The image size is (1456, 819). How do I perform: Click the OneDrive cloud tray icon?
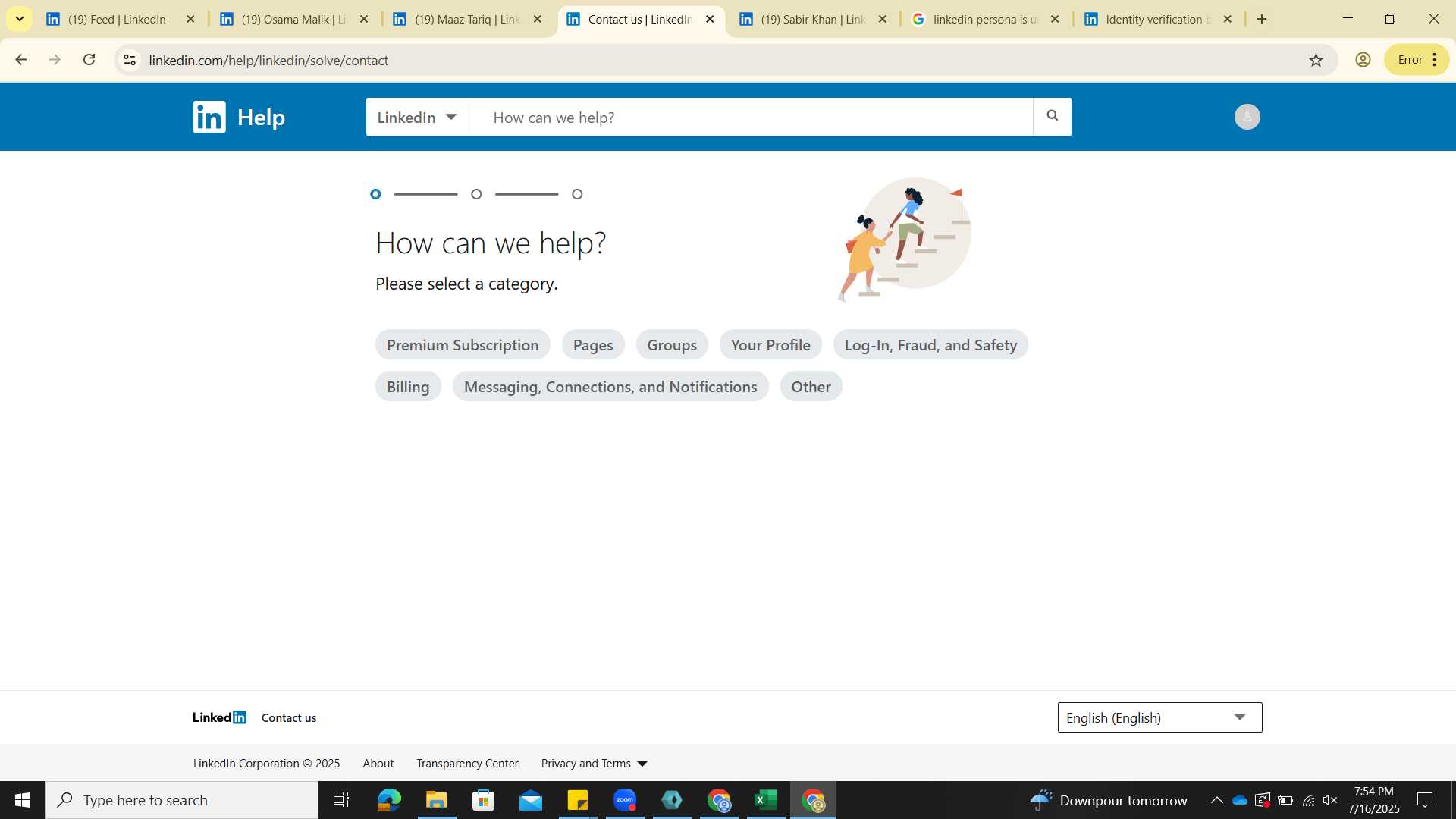[1240, 800]
